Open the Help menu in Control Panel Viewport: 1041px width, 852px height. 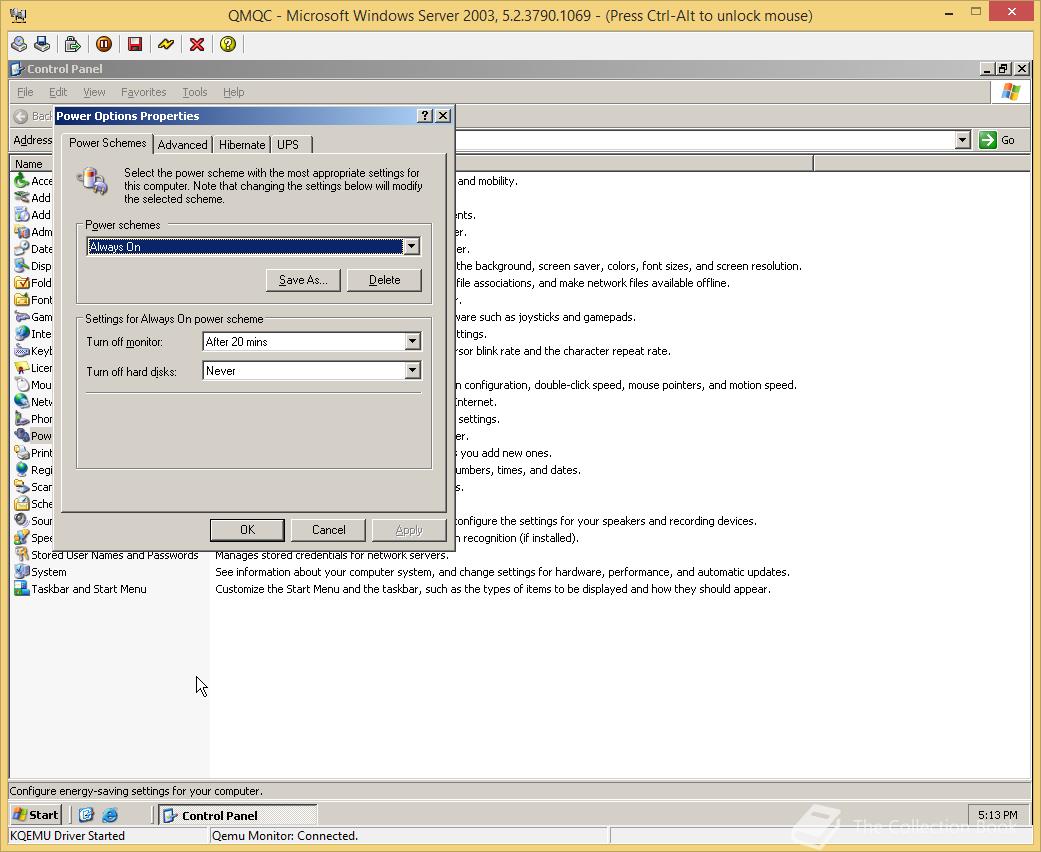coord(234,92)
